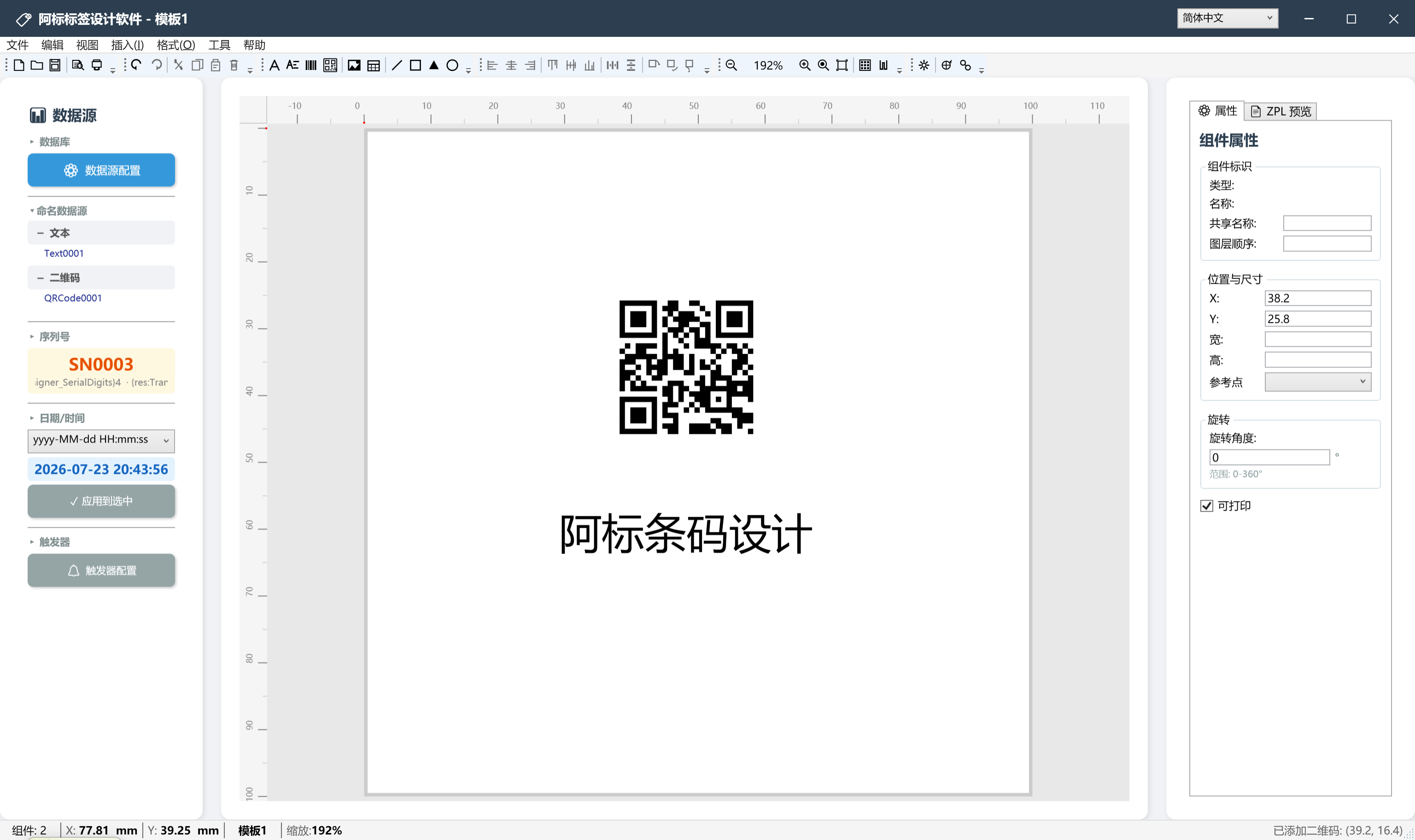Click the linked-circles toolbar icon
The height and width of the screenshot is (840, 1415).
coord(965,65)
